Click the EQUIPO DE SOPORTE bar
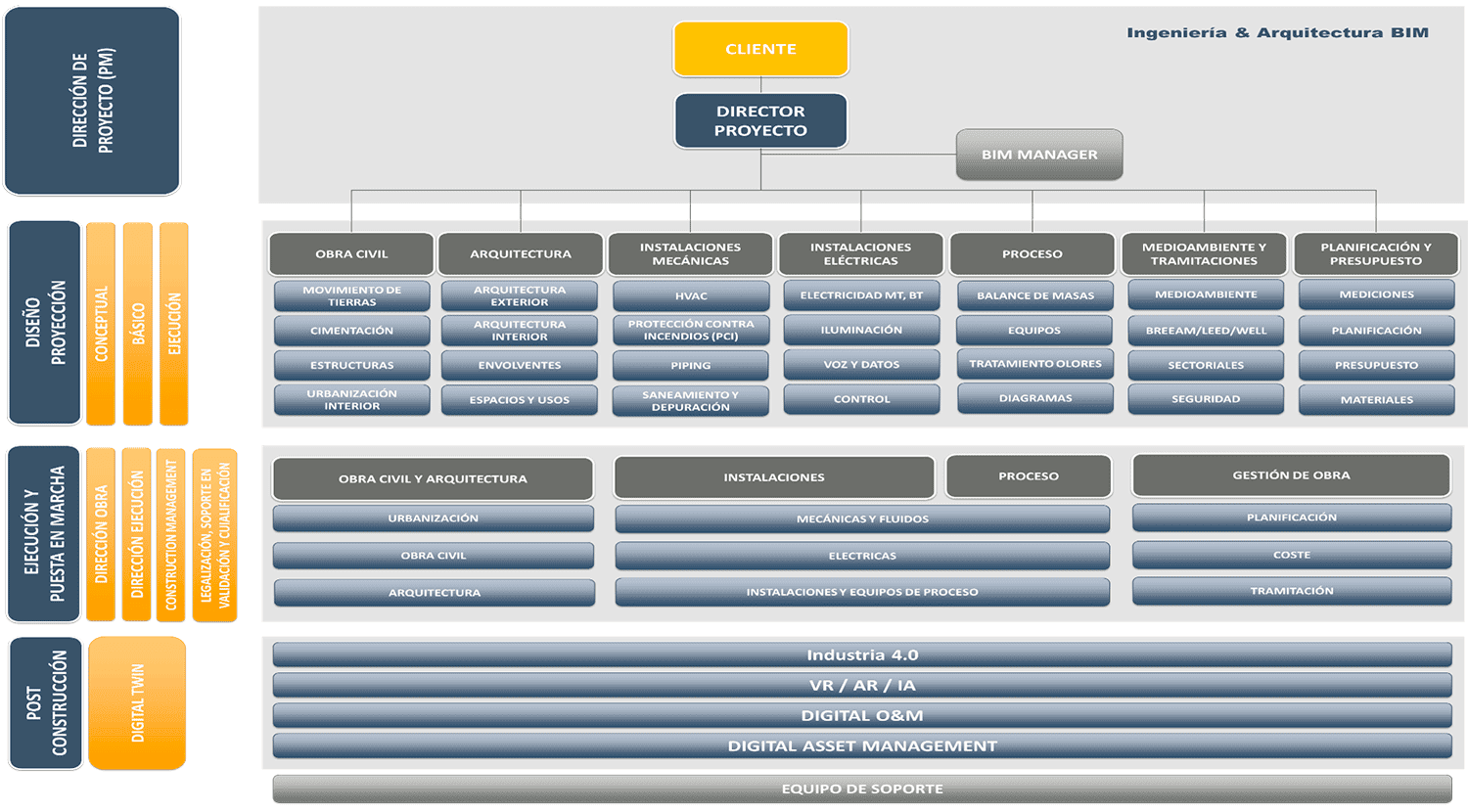 coord(861,789)
